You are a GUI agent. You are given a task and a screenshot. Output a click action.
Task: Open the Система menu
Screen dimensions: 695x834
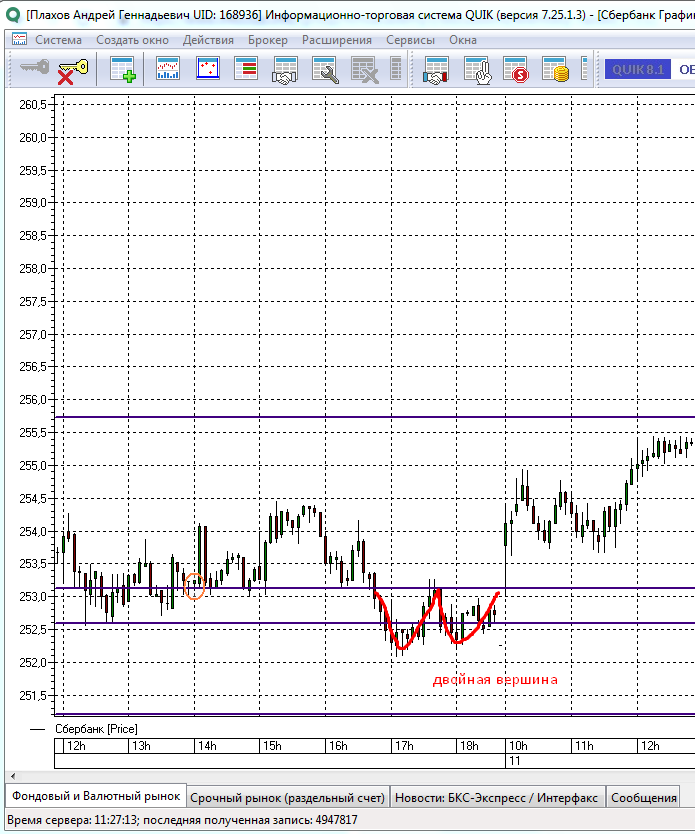click(x=58, y=40)
